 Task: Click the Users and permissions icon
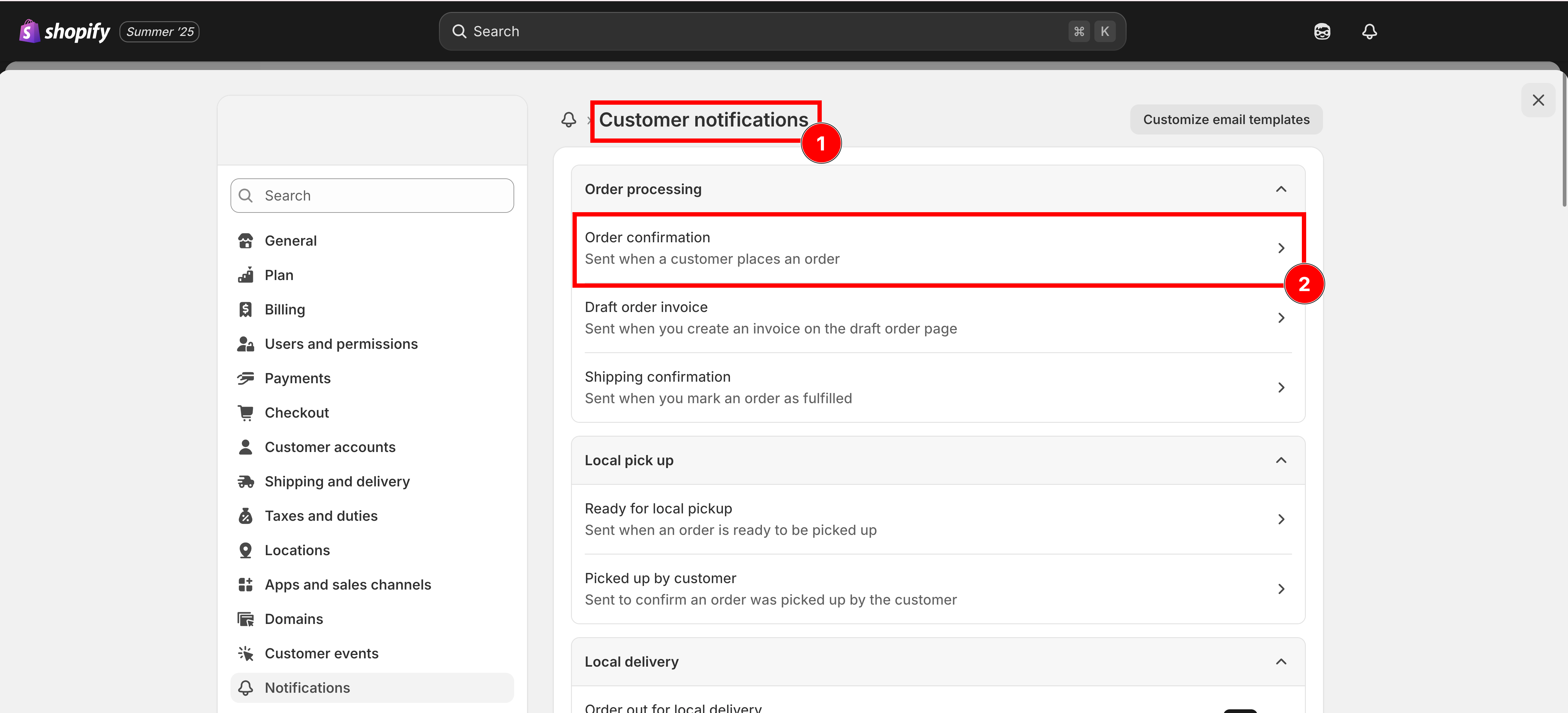pyautogui.click(x=245, y=344)
